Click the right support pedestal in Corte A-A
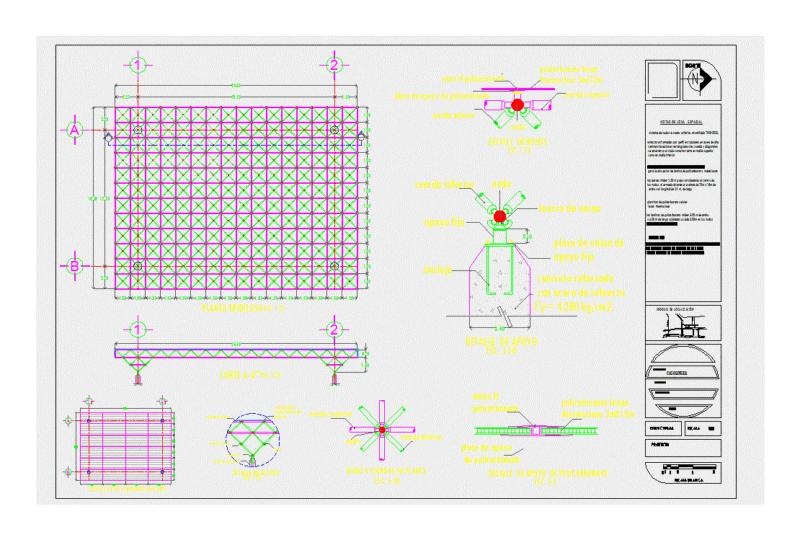 point(334,379)
